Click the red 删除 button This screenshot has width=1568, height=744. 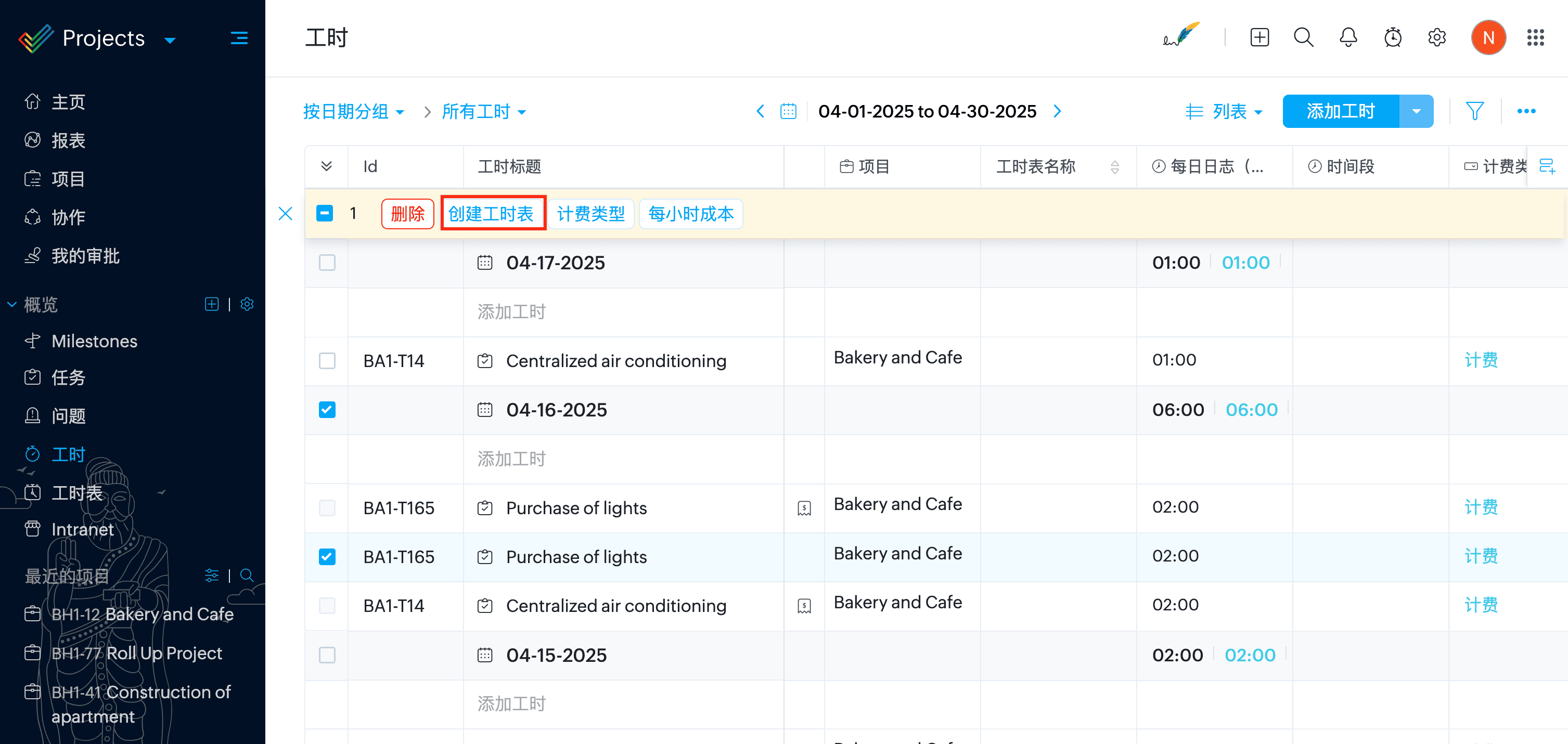(x=407, y=214)
